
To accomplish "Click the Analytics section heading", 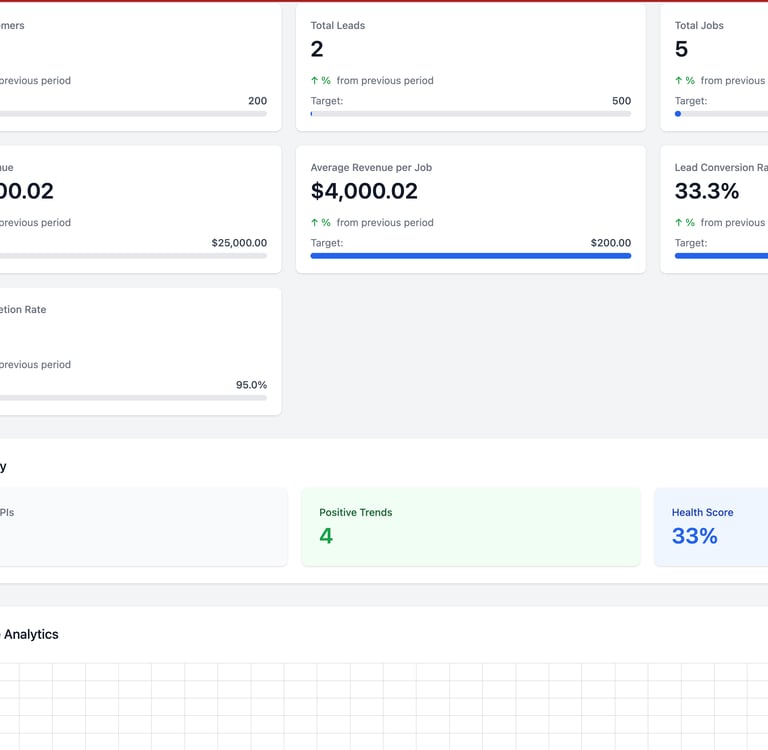I will click(x=31, y=634).
